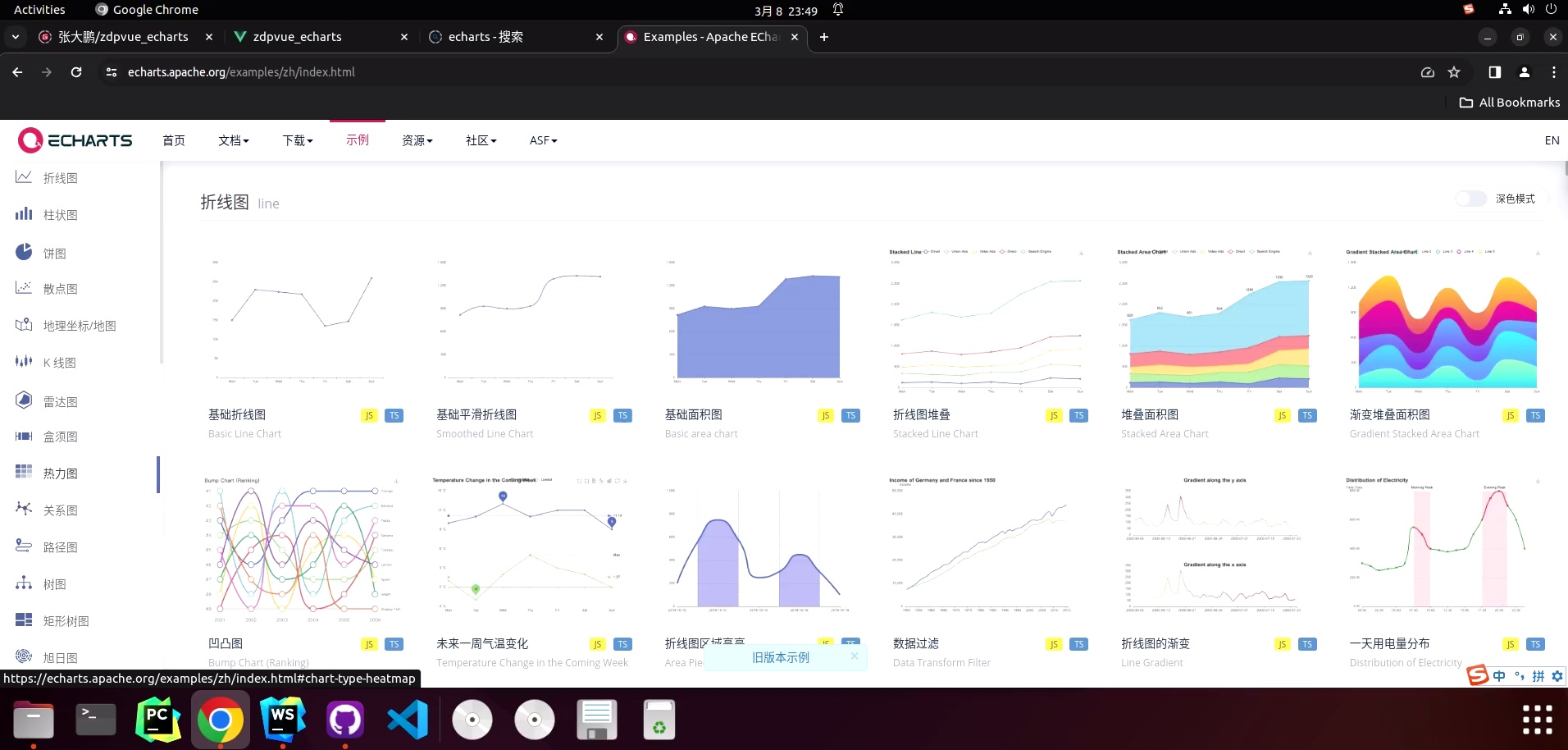The height and width of the screenshot is (750, 1568).
Task: Select the 雷达图 radar chart icon
Action: pos(25,400)
